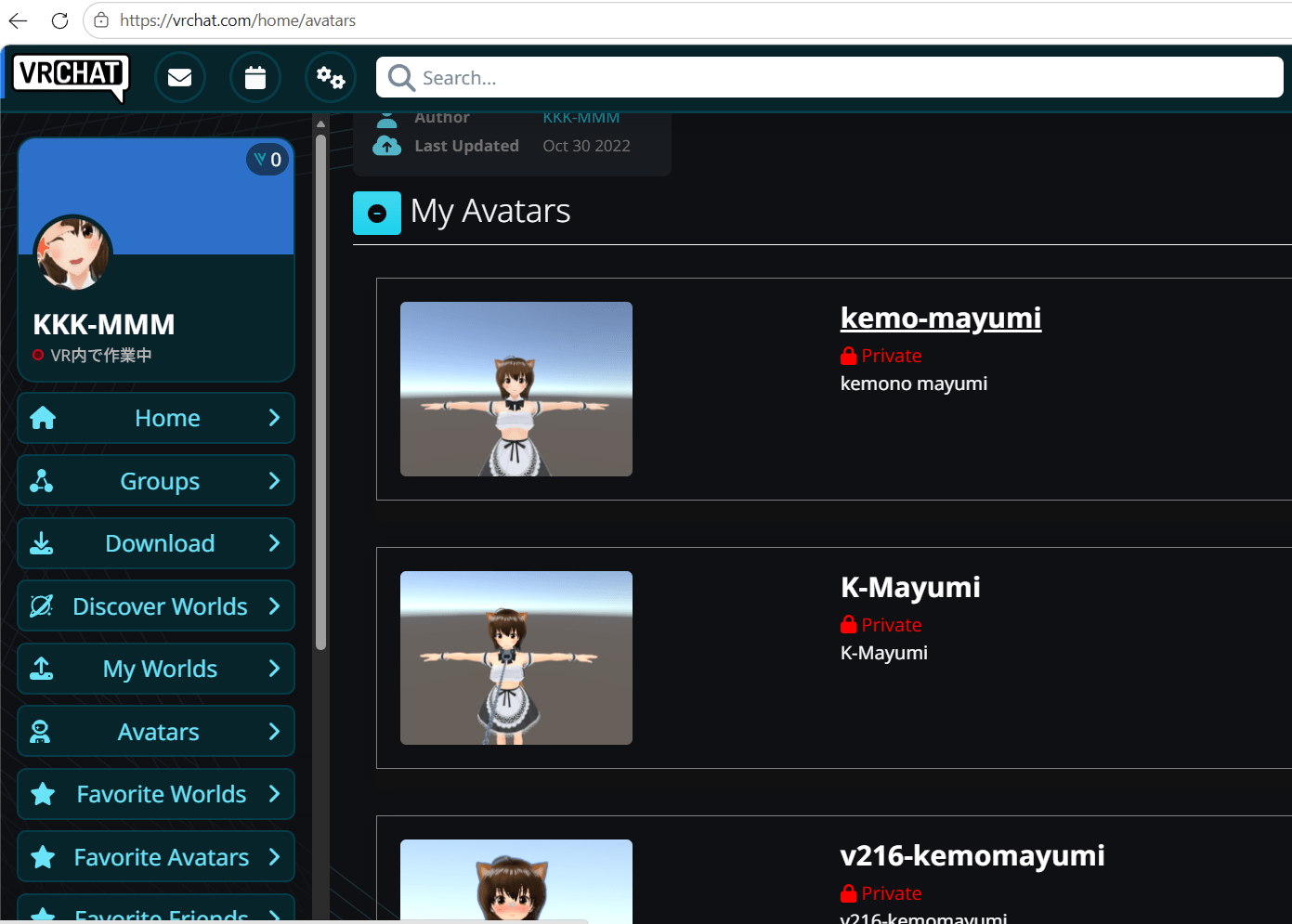The width and height of the screenshot is (1292, 924).
Task: Go to Home in sidebar
Action: [156, 418]
